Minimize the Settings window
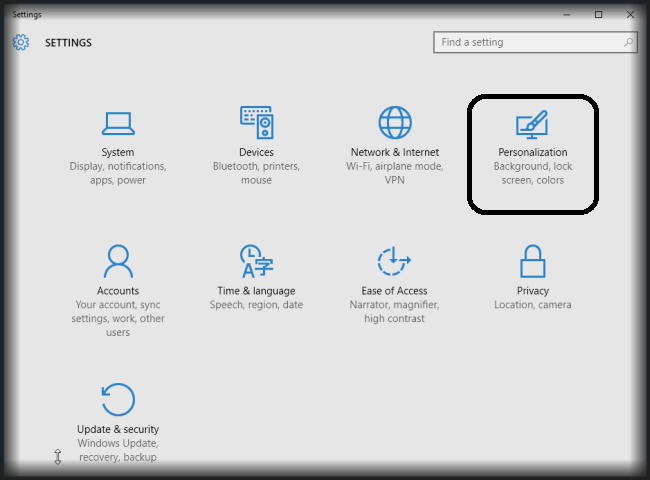Screen dimensions: 650x480 [x=567, y=15]
